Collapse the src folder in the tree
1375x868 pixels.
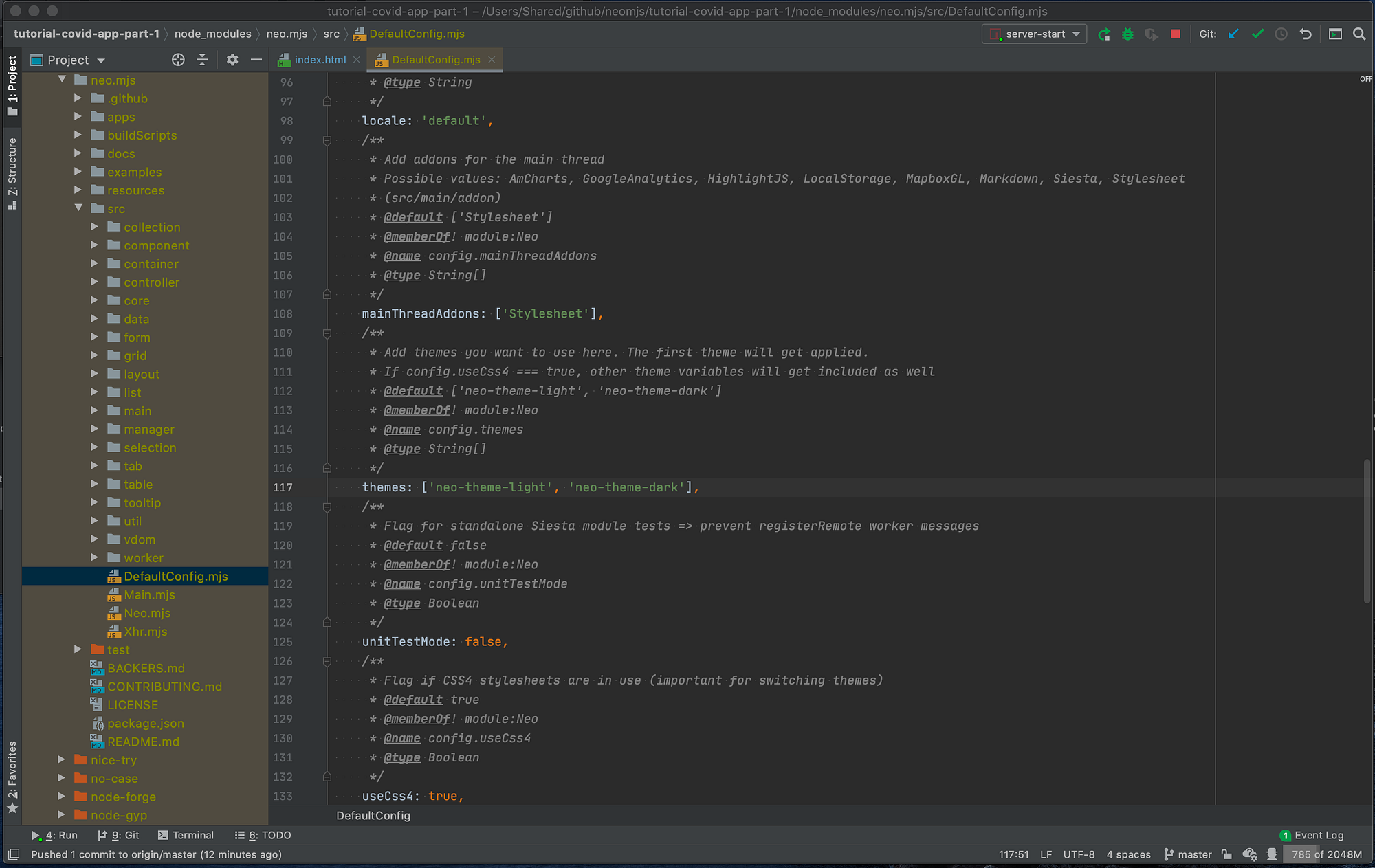click(x=78, y=208)
